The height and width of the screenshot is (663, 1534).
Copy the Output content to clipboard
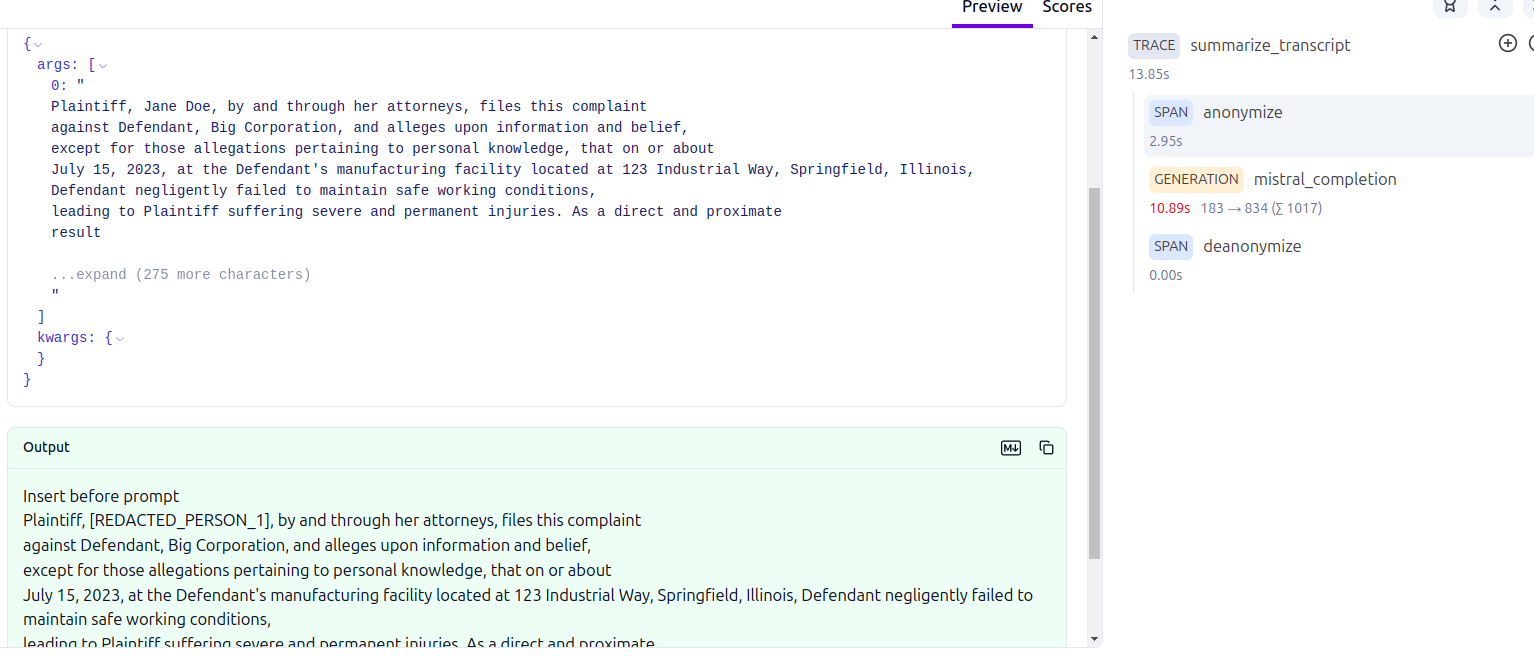click(1046, 448)
